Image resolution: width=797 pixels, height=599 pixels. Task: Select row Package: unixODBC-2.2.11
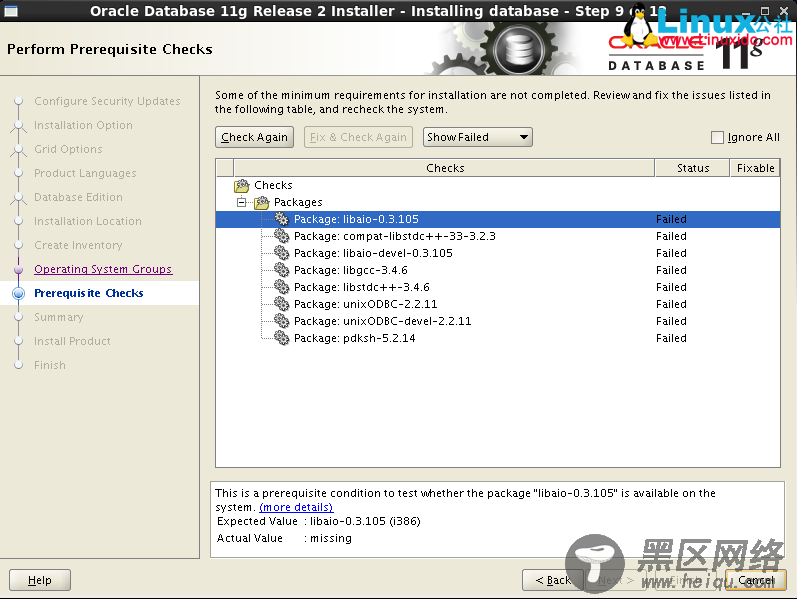(498, 304)
